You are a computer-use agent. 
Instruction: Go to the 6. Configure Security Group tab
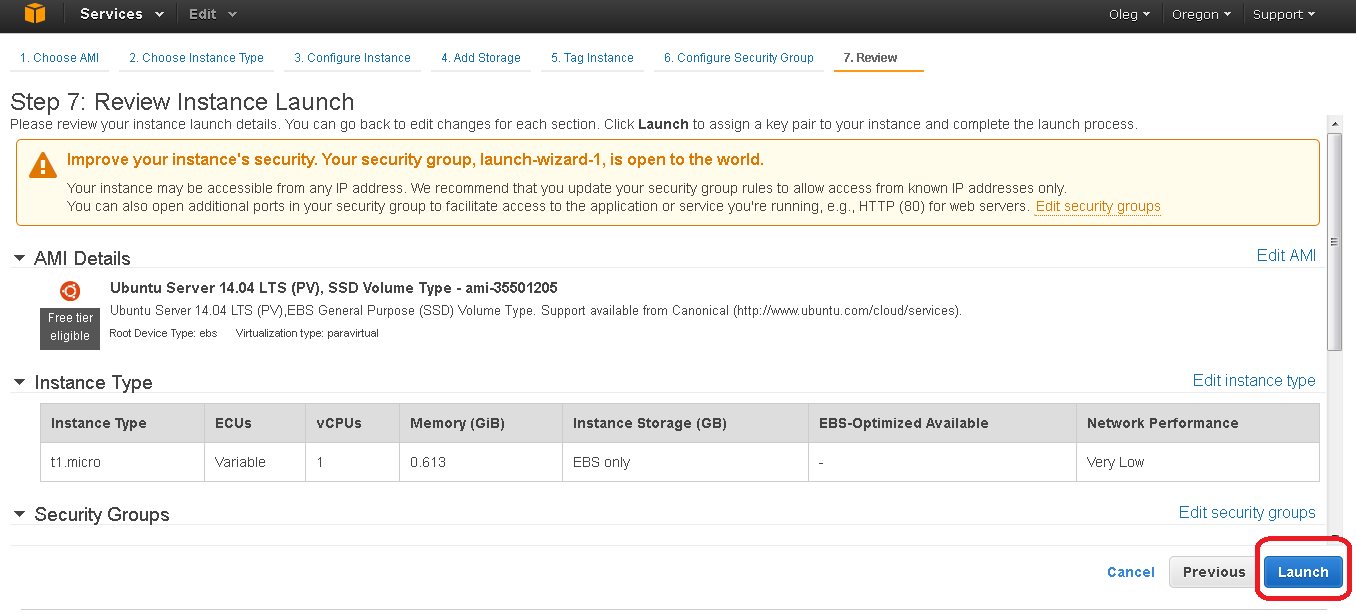(739, 58)
